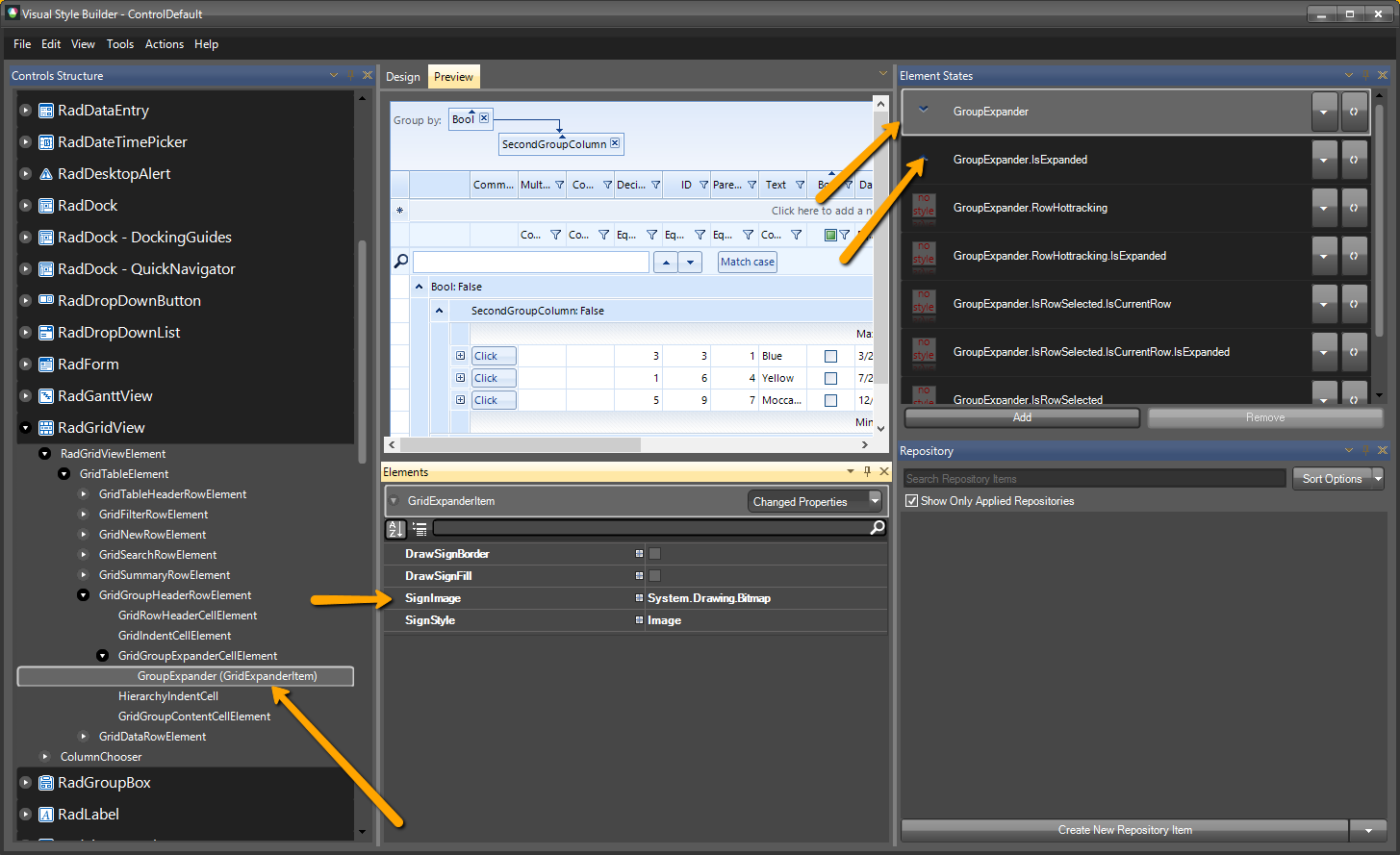Click the RadDesktopAlert warning icon

[46, 174]
